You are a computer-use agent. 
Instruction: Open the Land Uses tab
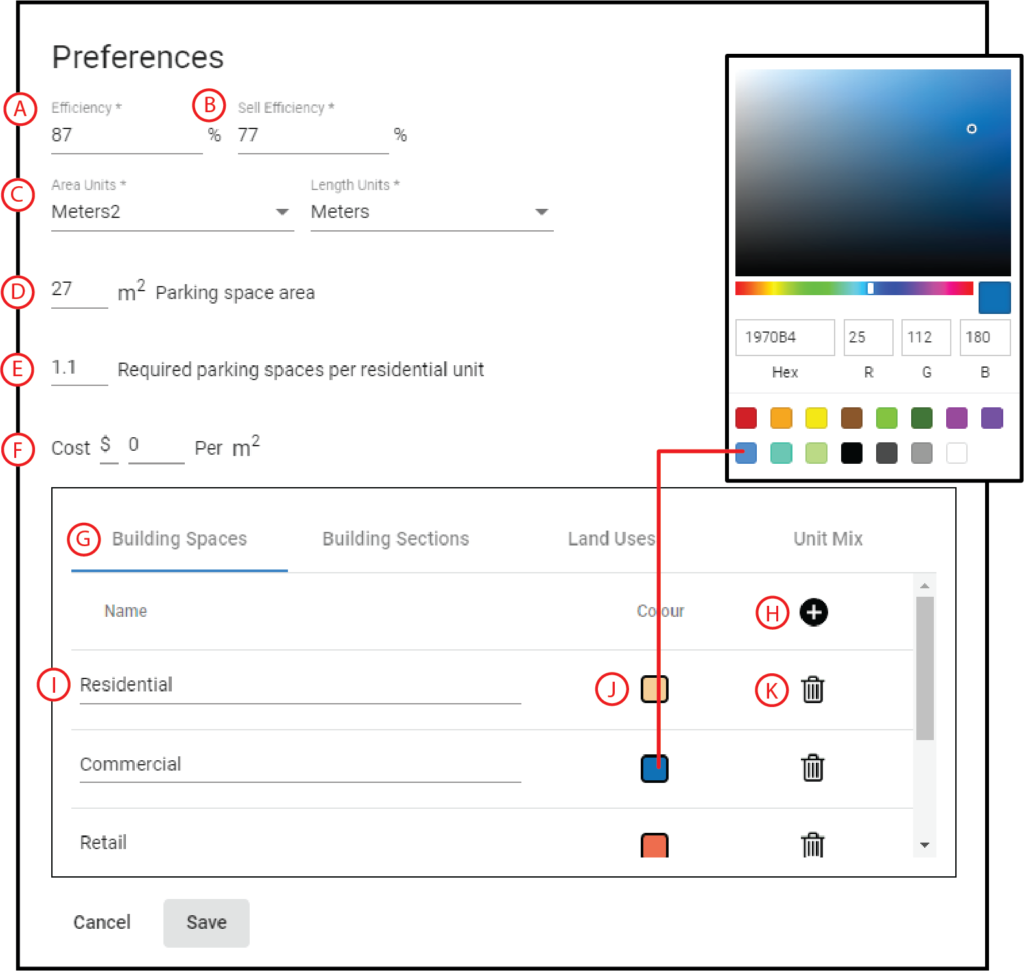click(611, 538)
